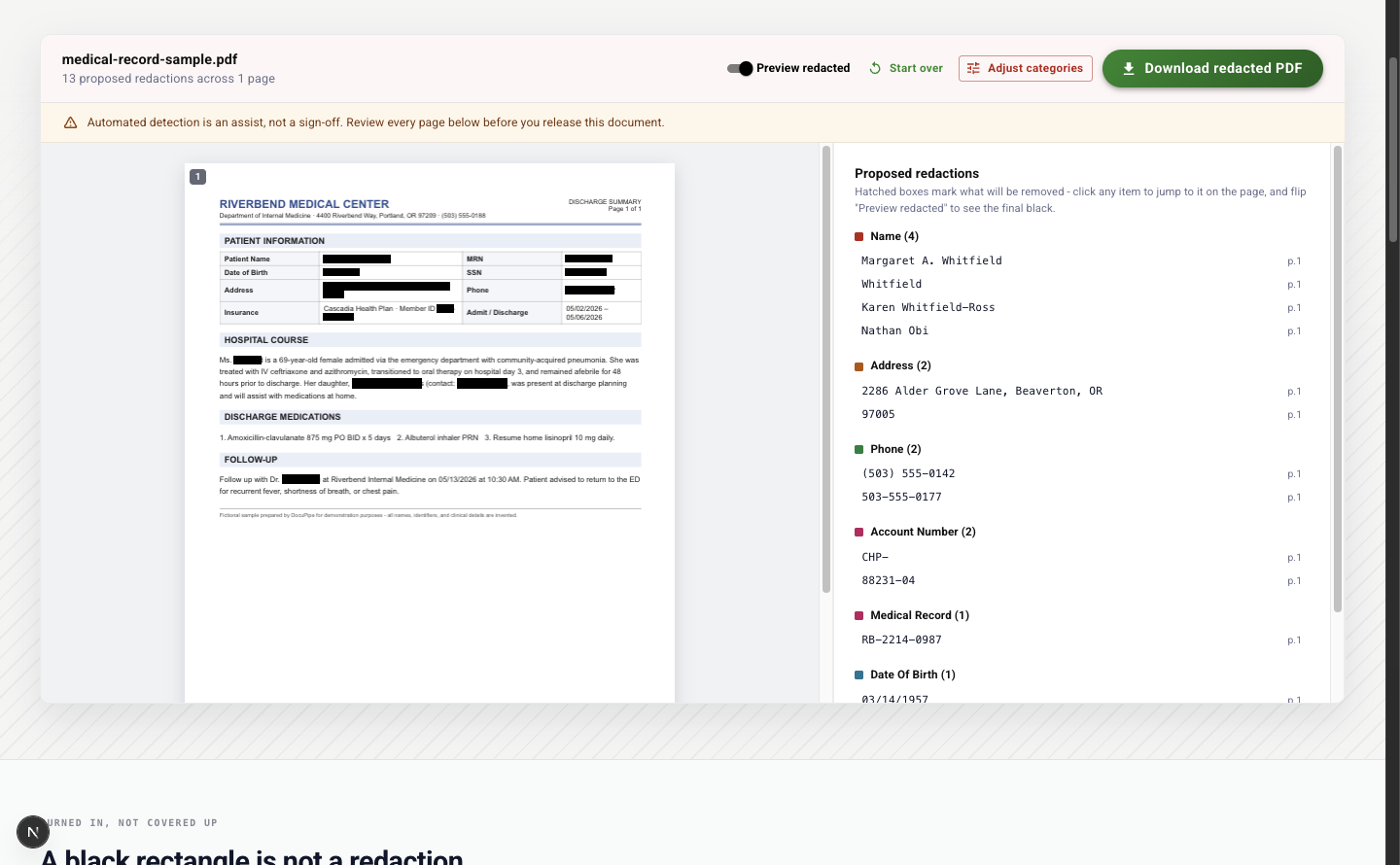
Task: Click the Adjust categories sliders icon
Action: (x=973, y=68)
